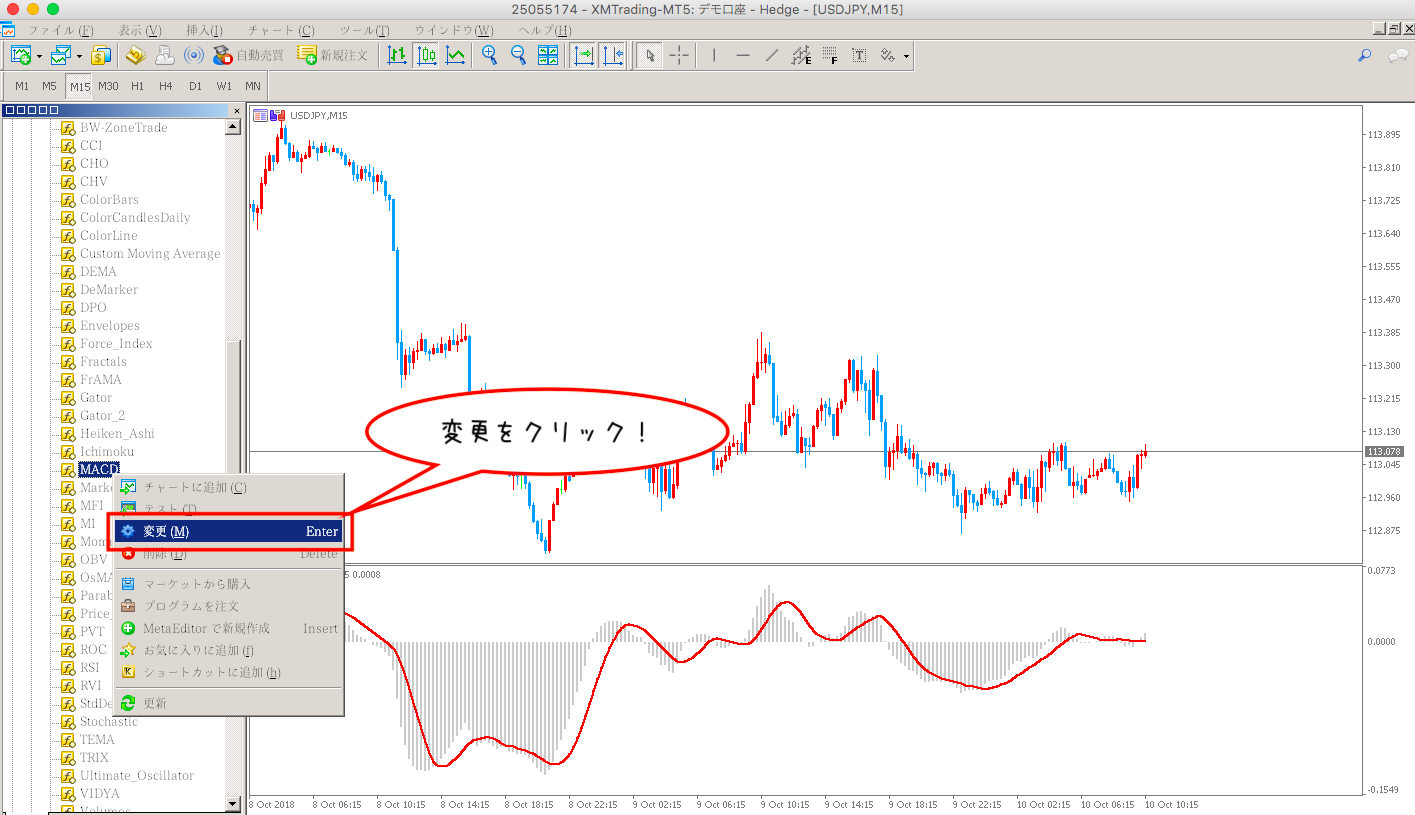Toggle the chart shift button

pos(612,56)
